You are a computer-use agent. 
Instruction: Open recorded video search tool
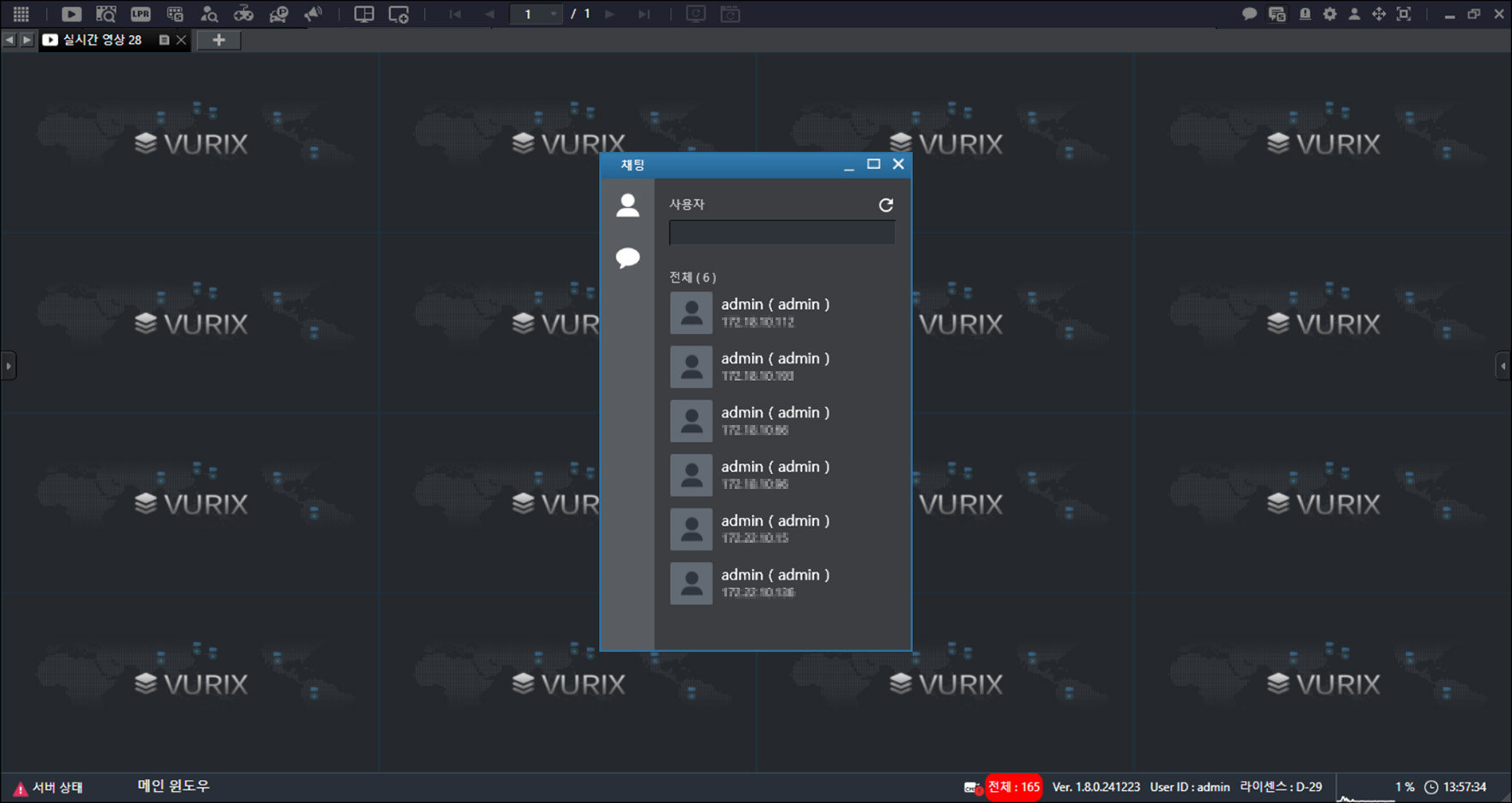click(x=106, y=14)
